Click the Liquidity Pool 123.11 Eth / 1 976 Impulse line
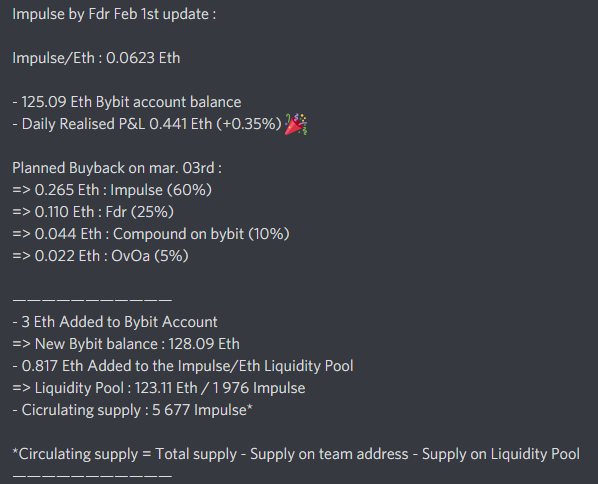598x484 pixels. (159, 388)
